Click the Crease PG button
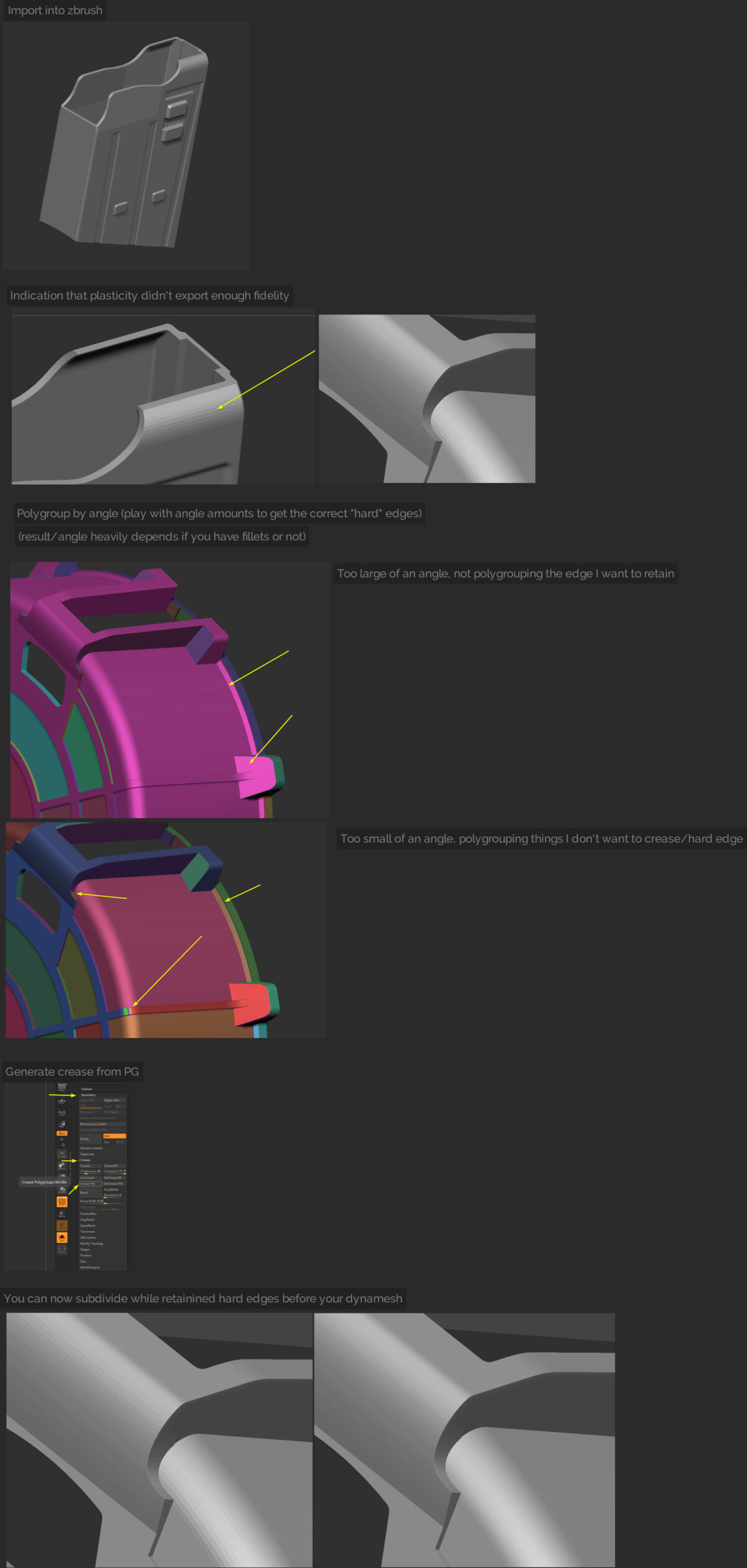This screenshot has width=747, height=1568. (91, 1183)
